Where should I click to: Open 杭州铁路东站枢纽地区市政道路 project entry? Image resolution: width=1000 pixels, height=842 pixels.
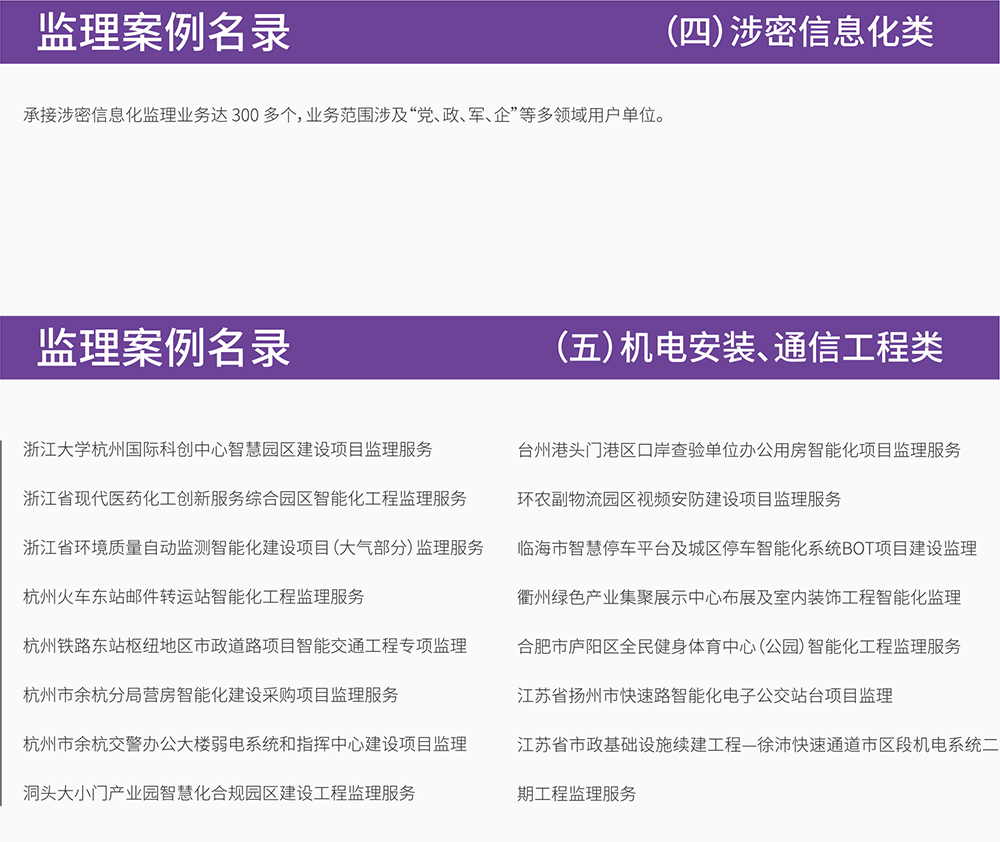(x=245, y=646)
